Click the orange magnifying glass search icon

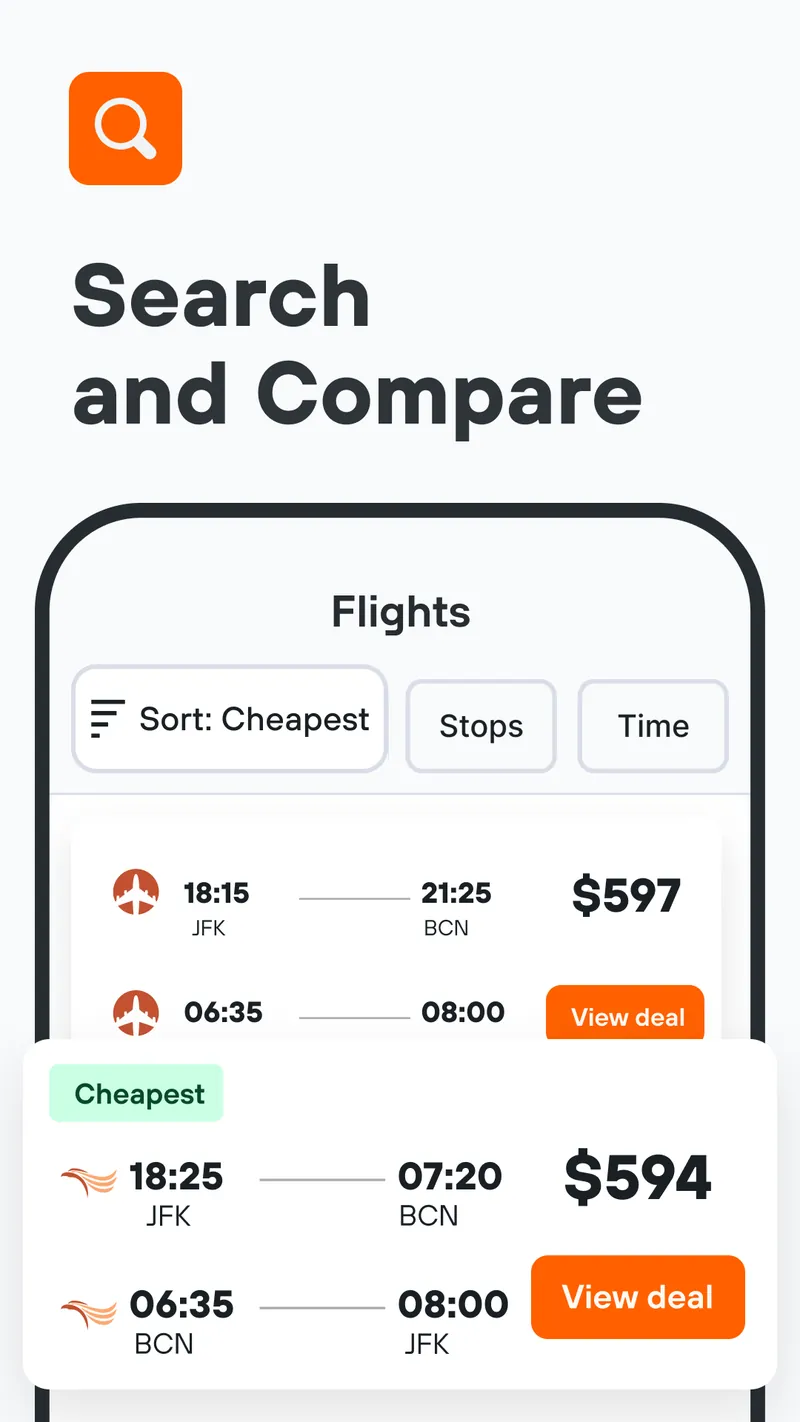click(x=124, y=127)
